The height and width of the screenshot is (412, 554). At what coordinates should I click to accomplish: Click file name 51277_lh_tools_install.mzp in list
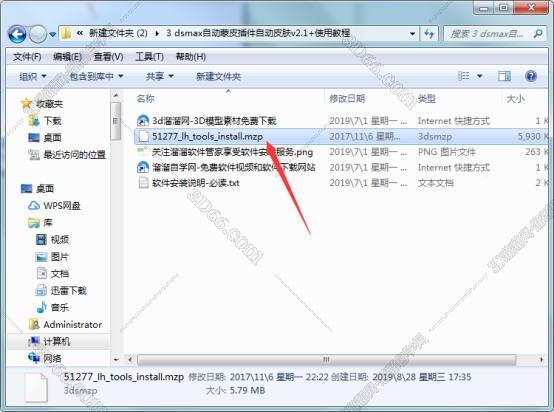point(207,136)
